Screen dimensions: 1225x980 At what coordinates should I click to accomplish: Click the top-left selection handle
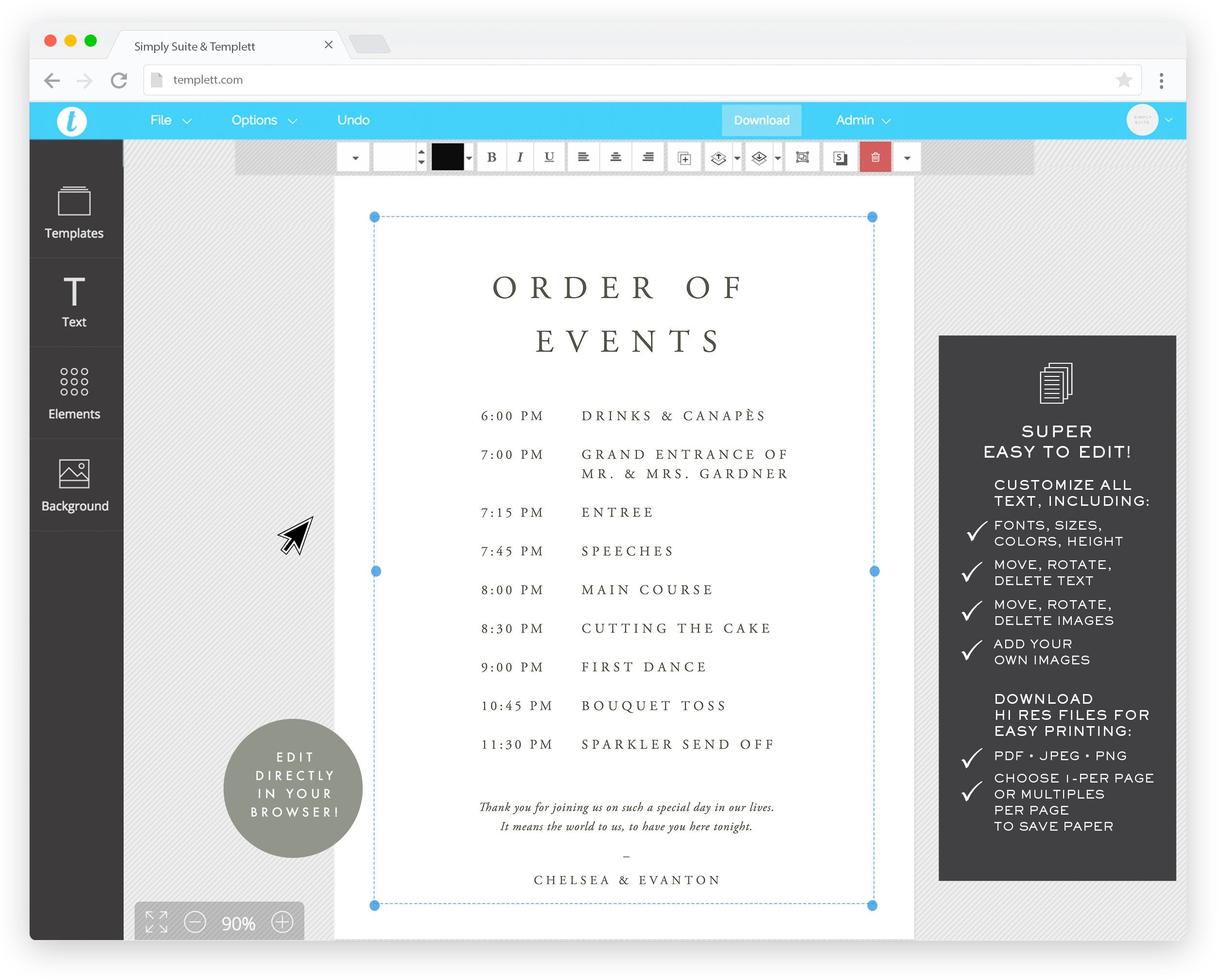click(x=374, y=216)
